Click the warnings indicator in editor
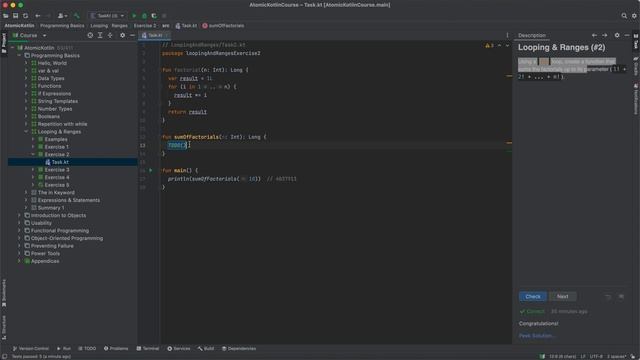 point(489,45)
